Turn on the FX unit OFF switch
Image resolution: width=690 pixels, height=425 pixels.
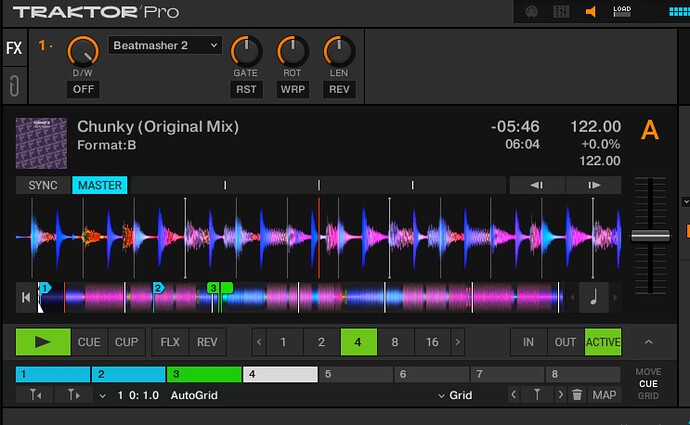pos(83,89)
